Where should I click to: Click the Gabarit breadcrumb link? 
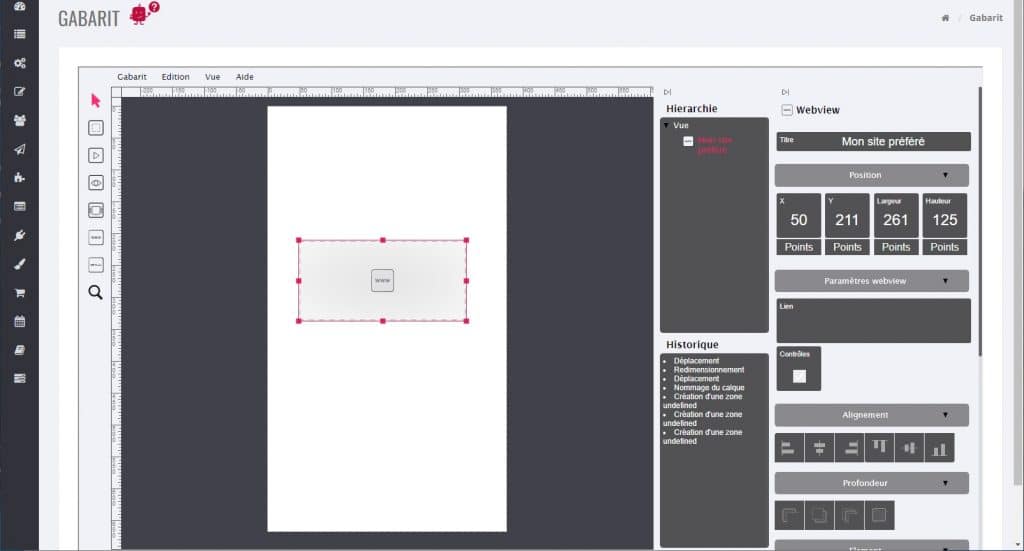[x=985, y=18]
